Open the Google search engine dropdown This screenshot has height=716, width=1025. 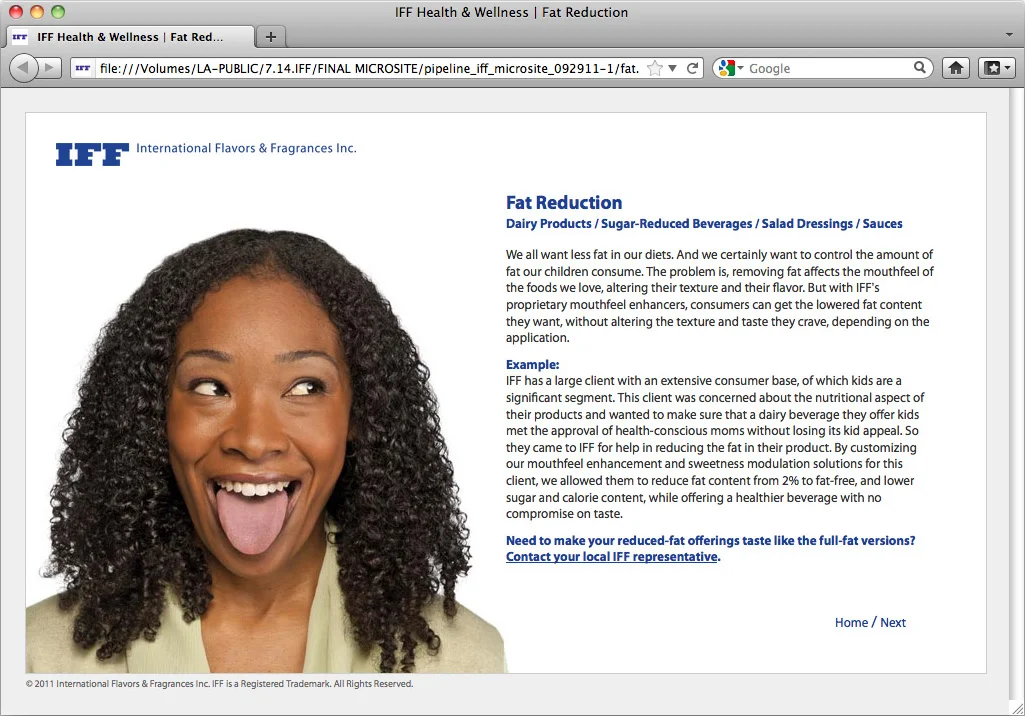coord(731,68)
